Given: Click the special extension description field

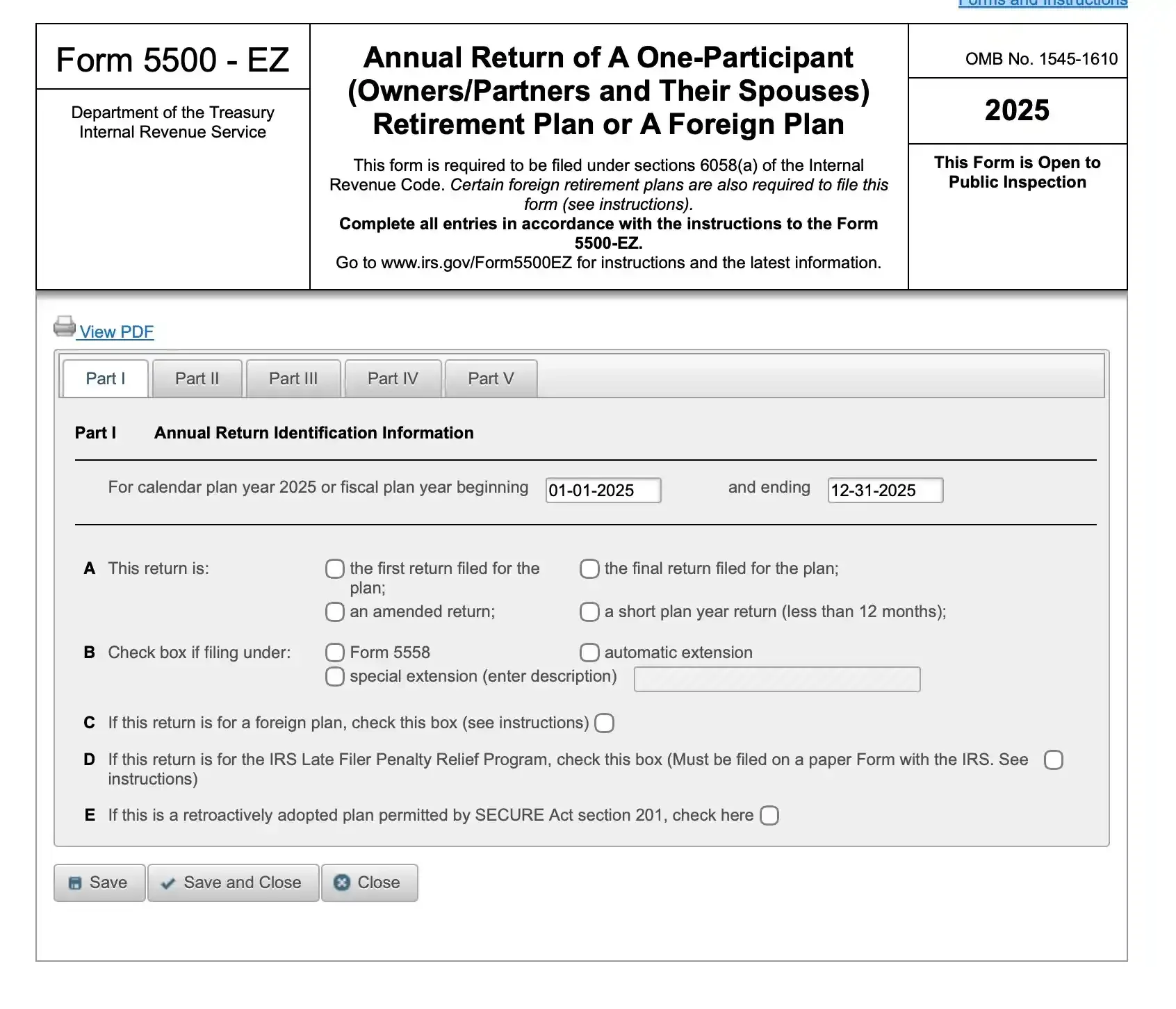Looking at the screenshot, I should [x=777, y=680].
